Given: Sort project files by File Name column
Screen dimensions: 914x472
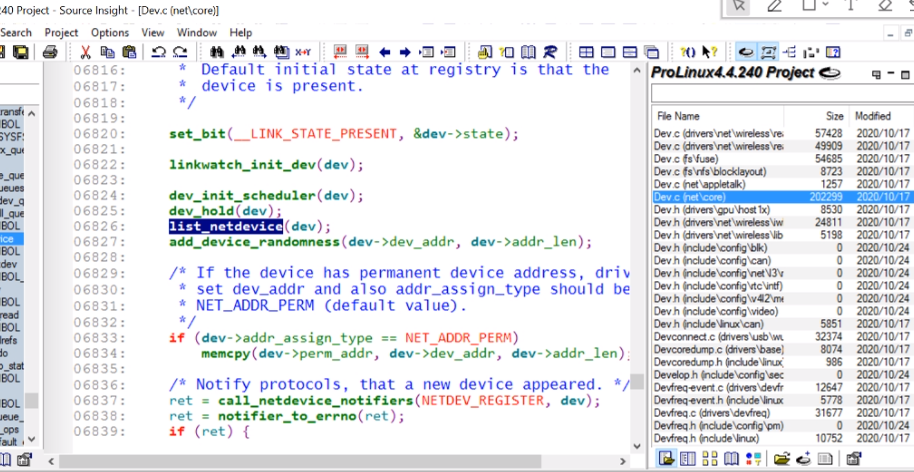Looking at the screenshot, I should tap(717, 116).
